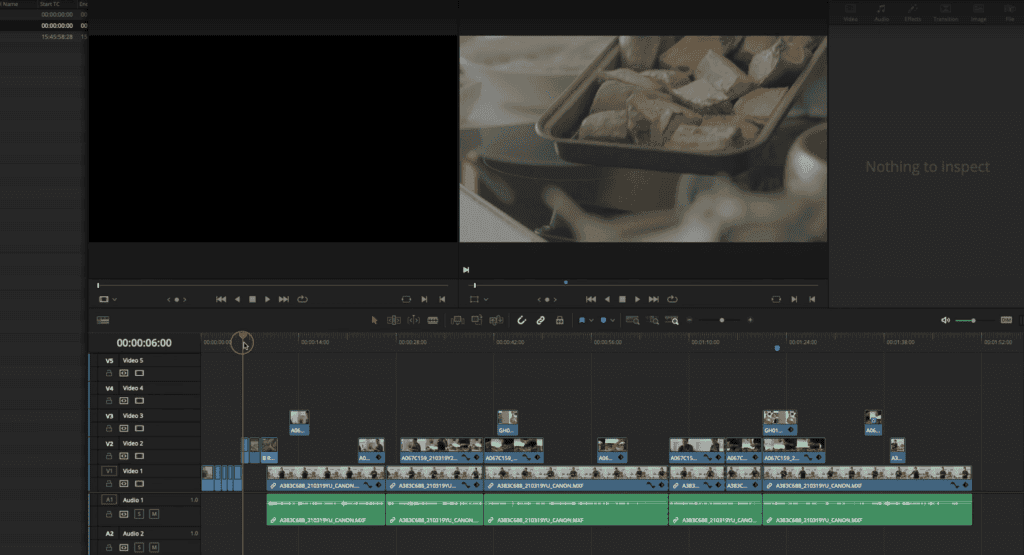
Task: Open the Inspector Image tab
Action: (978, 12)
